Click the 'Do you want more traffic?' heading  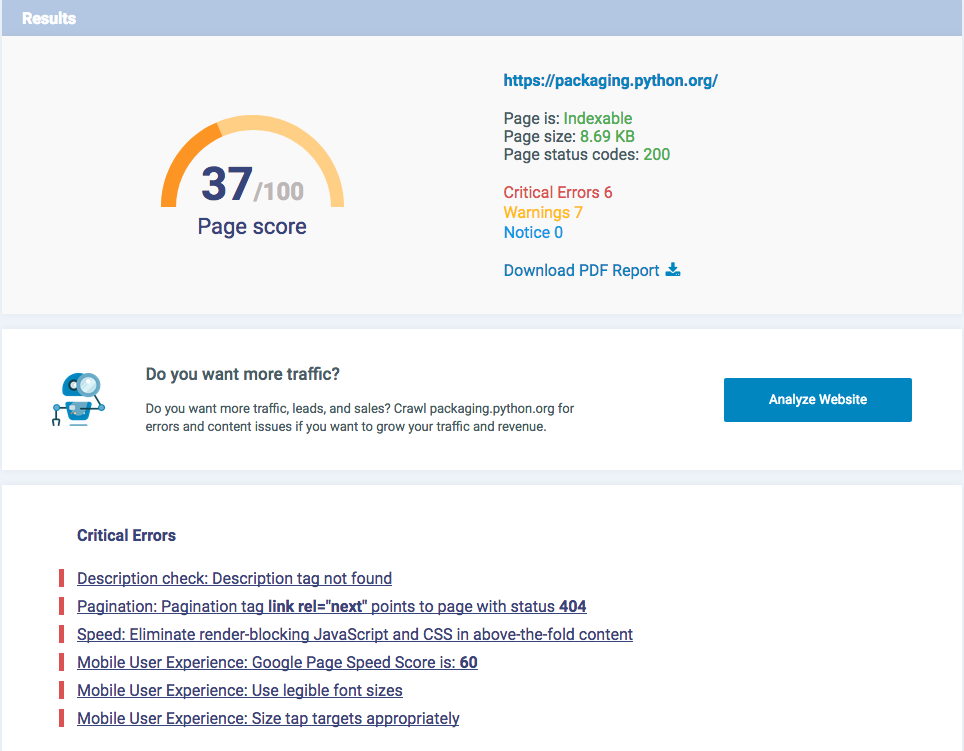pyautogui.click(x=242, y=374)
